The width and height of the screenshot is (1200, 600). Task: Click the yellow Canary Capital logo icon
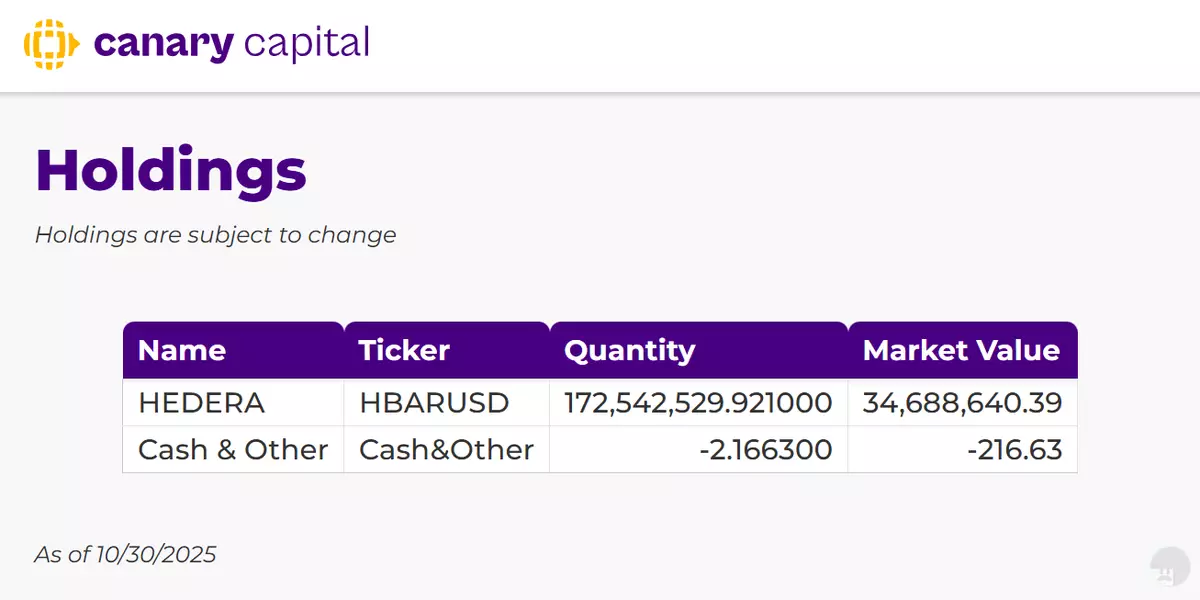click(x=51, y=44)
